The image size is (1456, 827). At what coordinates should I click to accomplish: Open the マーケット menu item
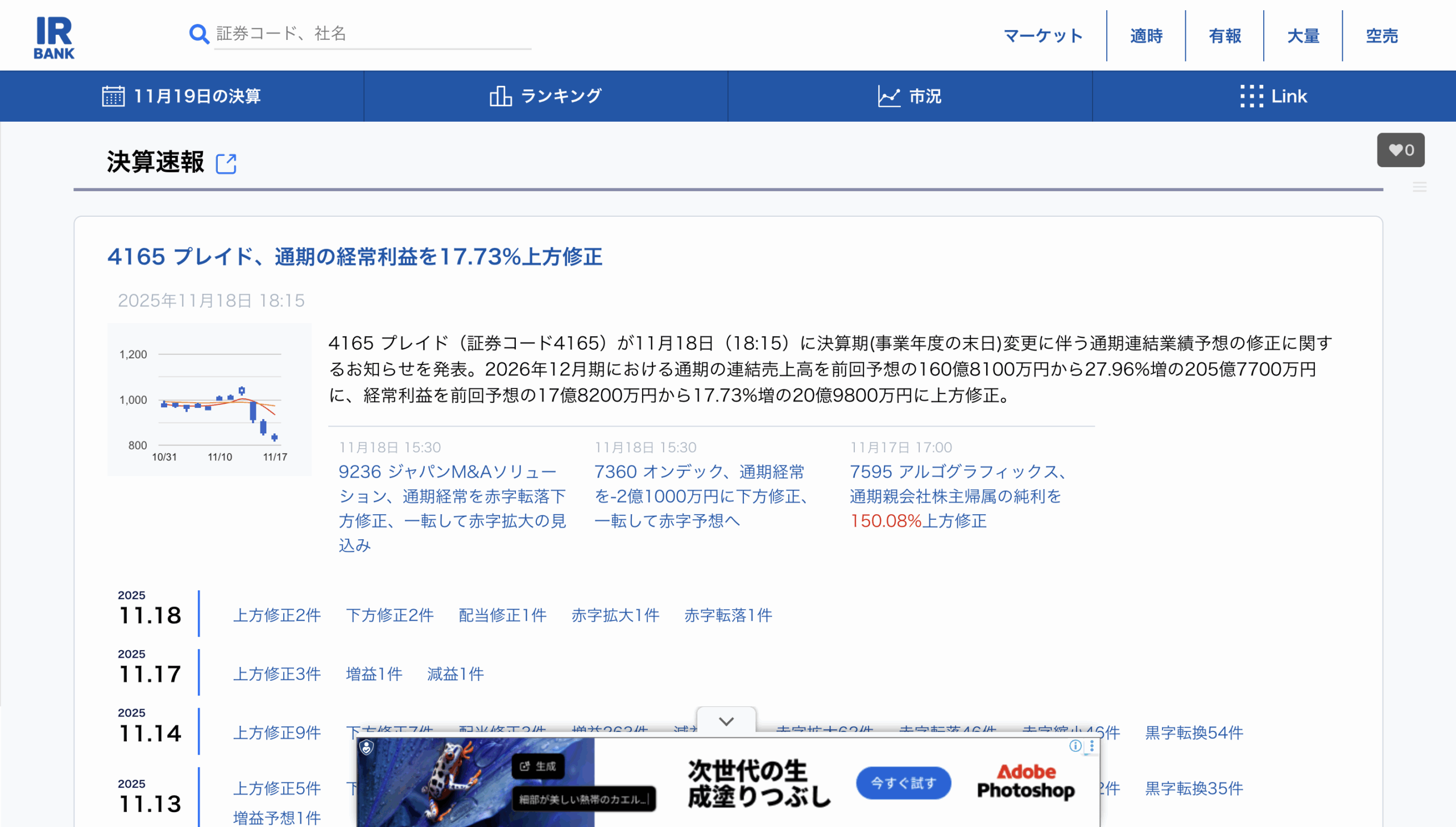click(1043, 36)
